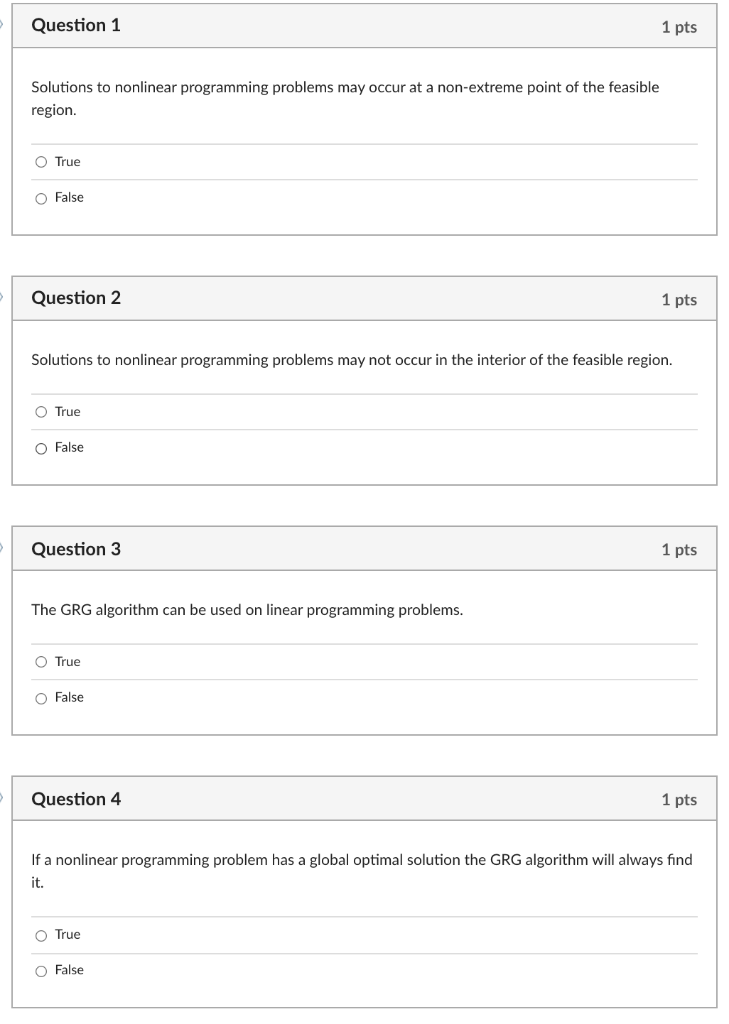Viewport: 729px width, 1024px height.
Task: Click the GRG algorithm question text
Action: tap(248, 609)
